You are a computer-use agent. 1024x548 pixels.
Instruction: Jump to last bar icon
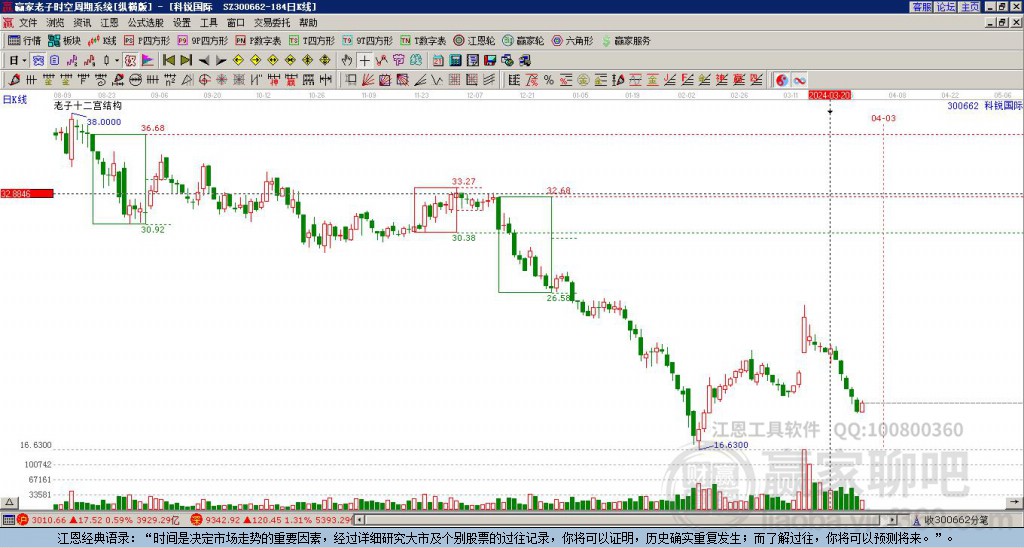coord(186,61)
